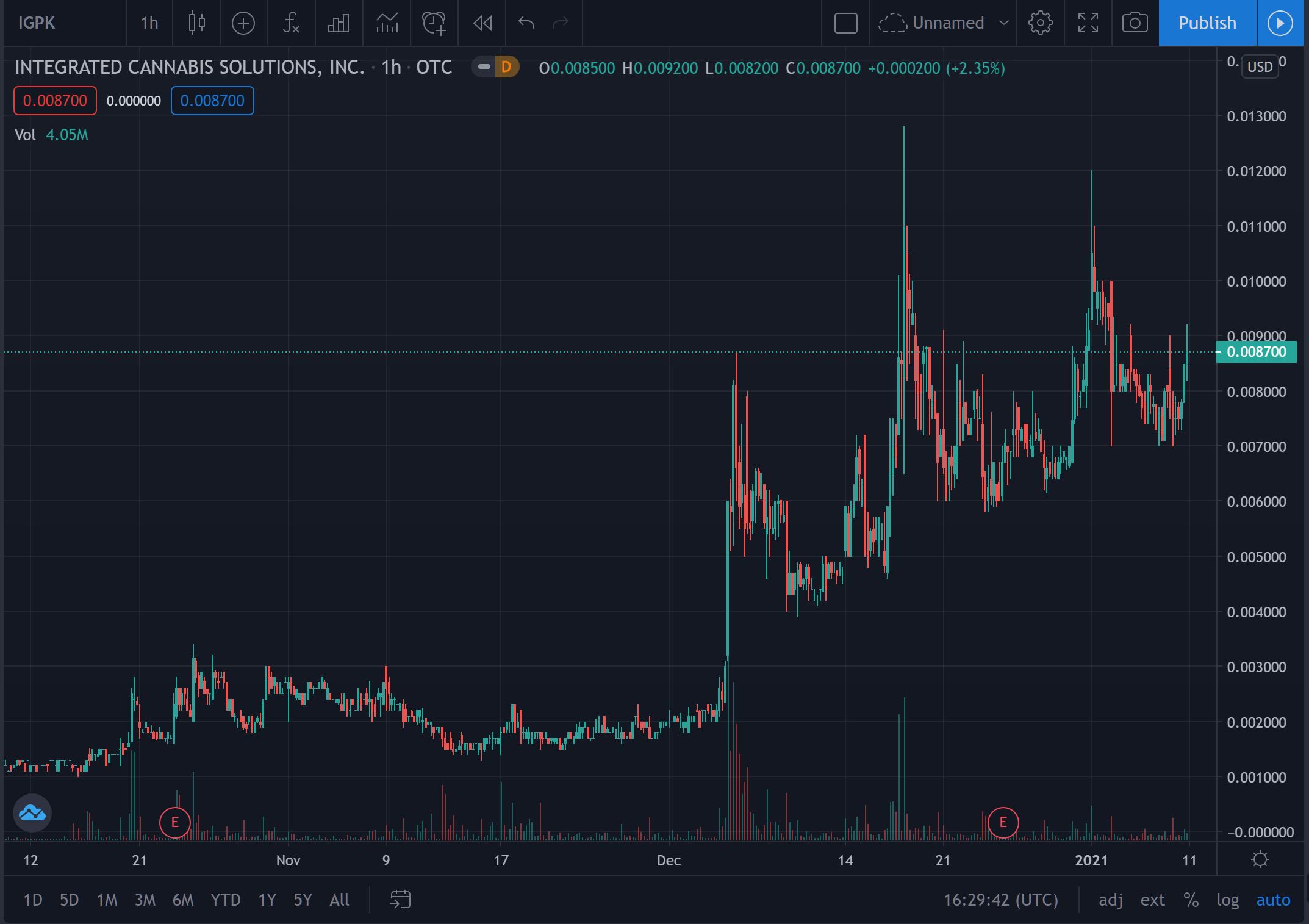The width and height of the screenshot is (1309, 924).
Task: Click the 16:29:42 (UTC) timezone clock
Action: 1000,900
